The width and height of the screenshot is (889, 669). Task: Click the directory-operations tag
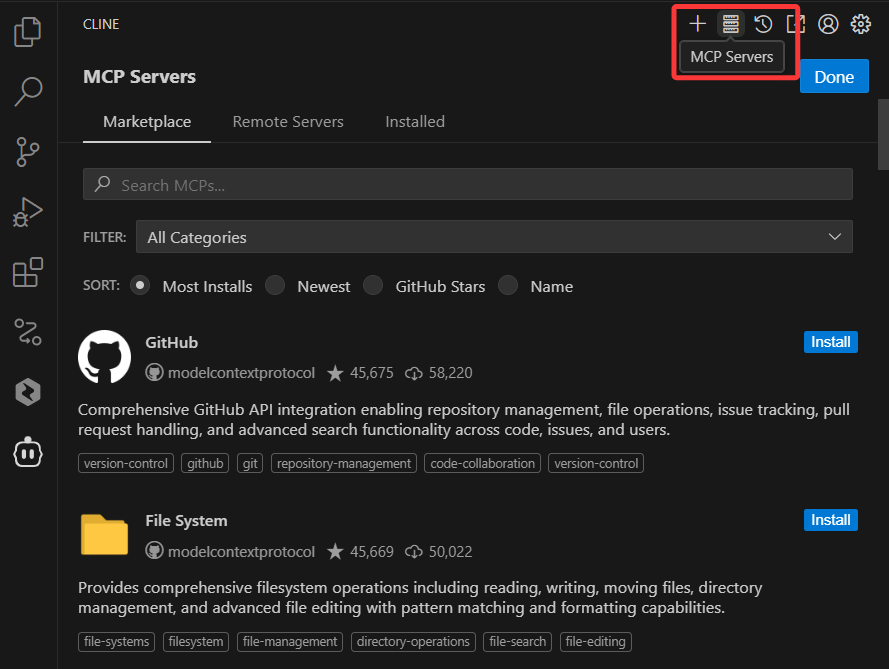coord(413,642)
